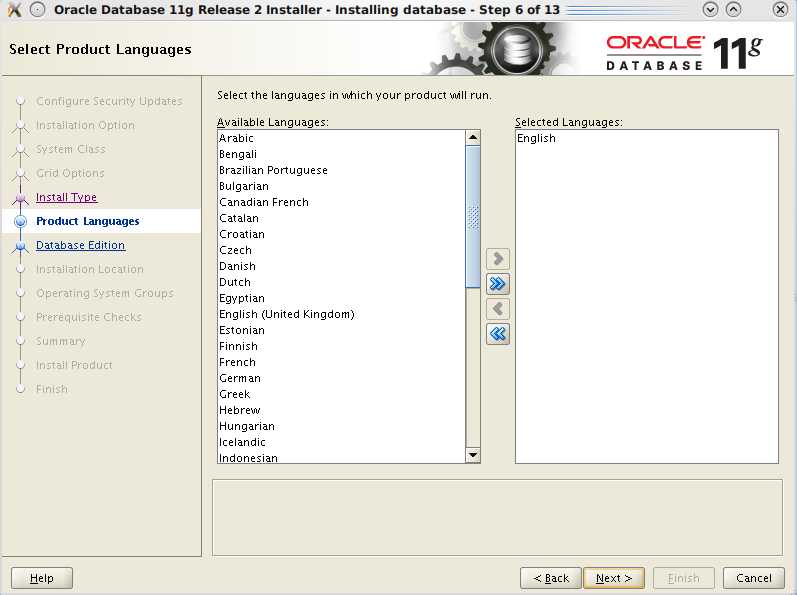Cancel the installation

[x=754, y=578]
